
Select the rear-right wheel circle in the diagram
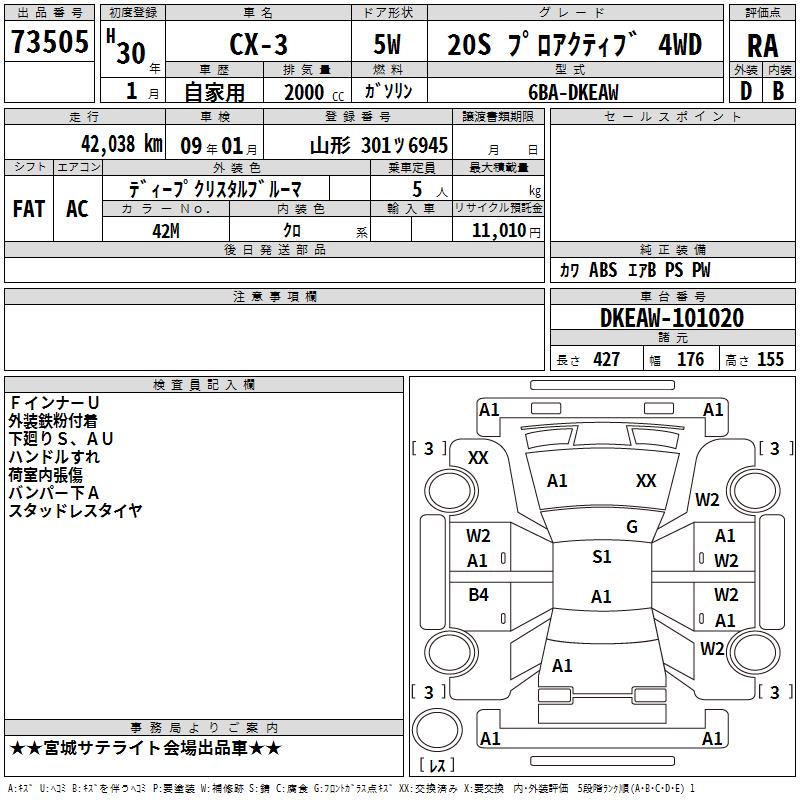754,652
